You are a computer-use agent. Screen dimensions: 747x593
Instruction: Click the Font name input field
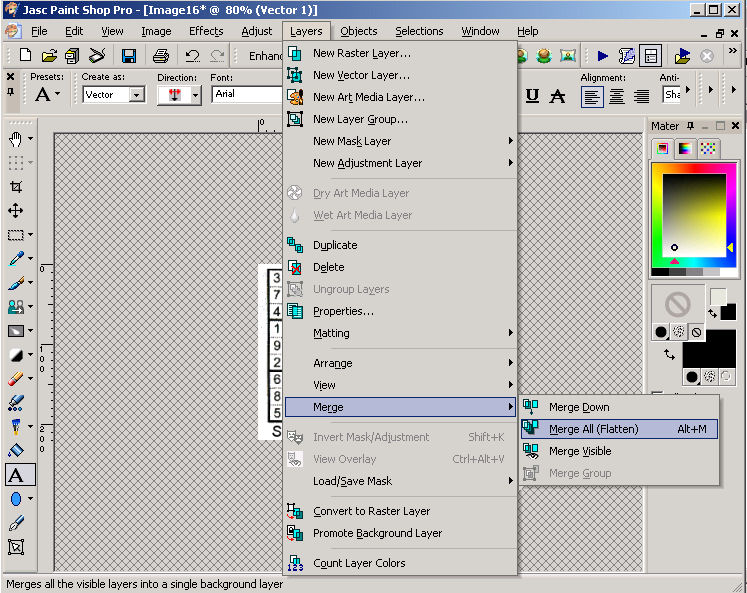[x=245, y=94]
